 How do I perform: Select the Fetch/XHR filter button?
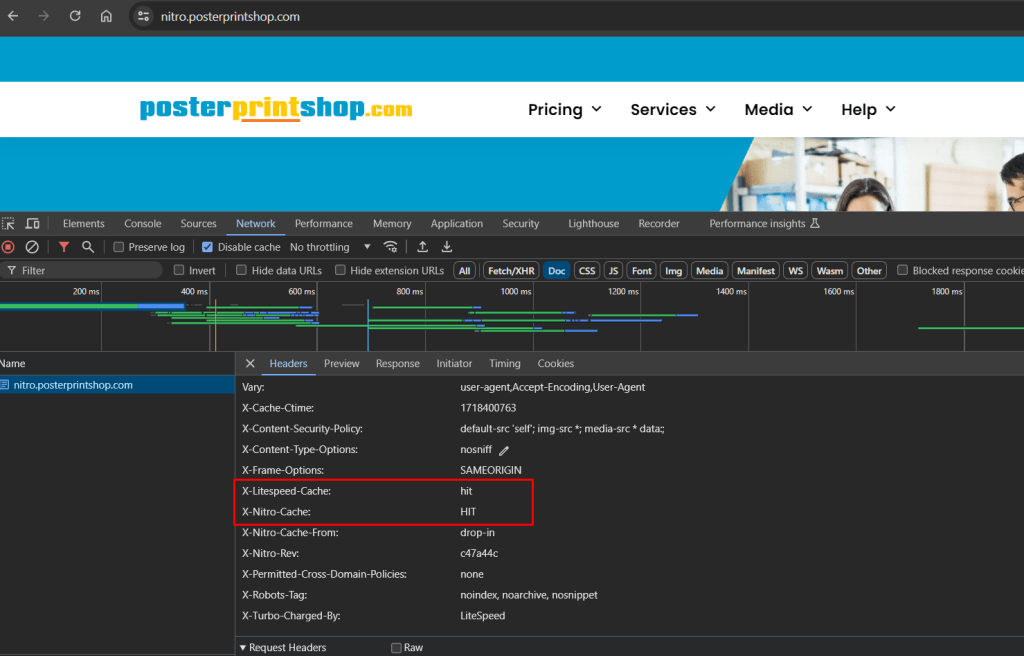click(x=511, y=271)
